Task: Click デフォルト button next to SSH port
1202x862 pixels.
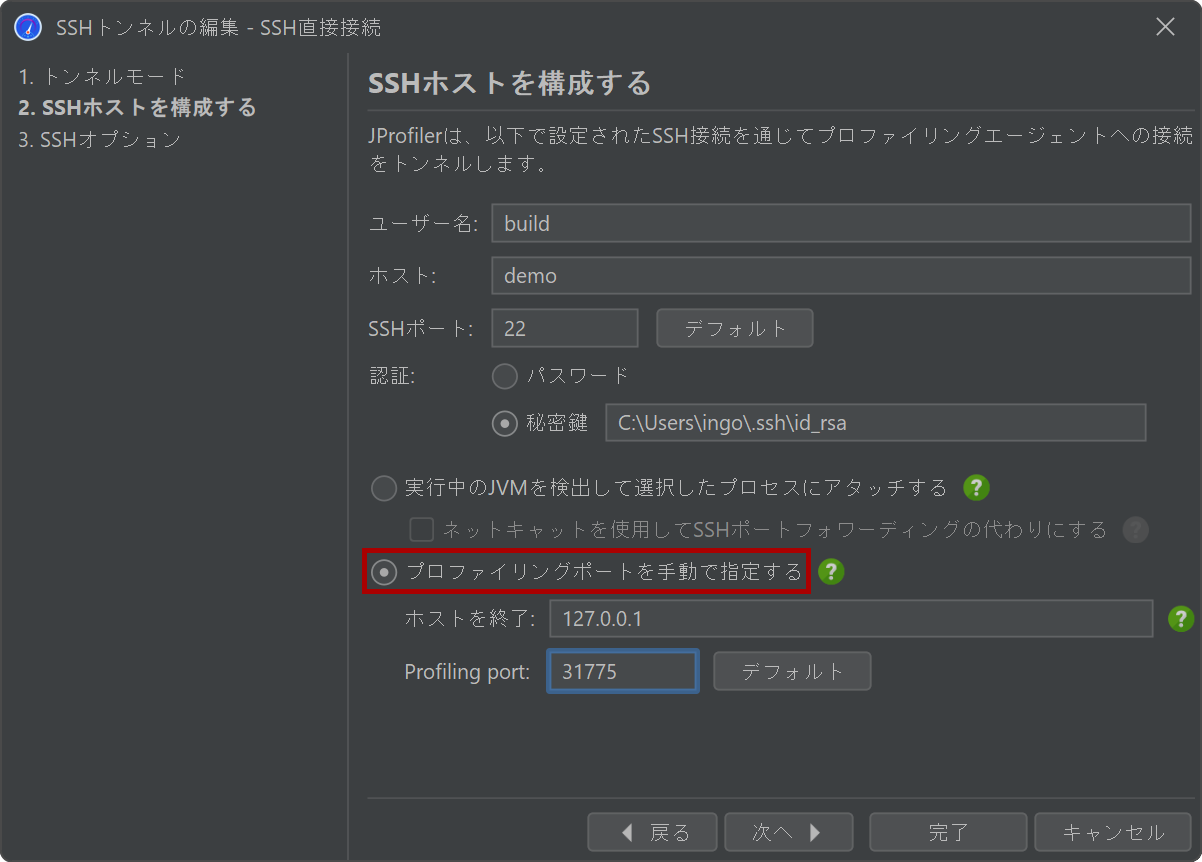Action: (735, 328)
